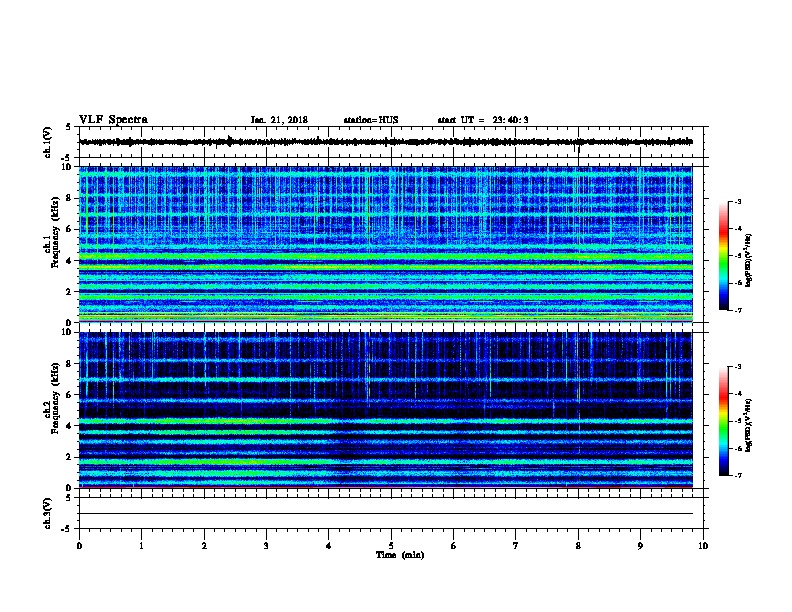Click the "8" tick on the time axis
Screen dimensions: 792x612
[x=578, y=545]
